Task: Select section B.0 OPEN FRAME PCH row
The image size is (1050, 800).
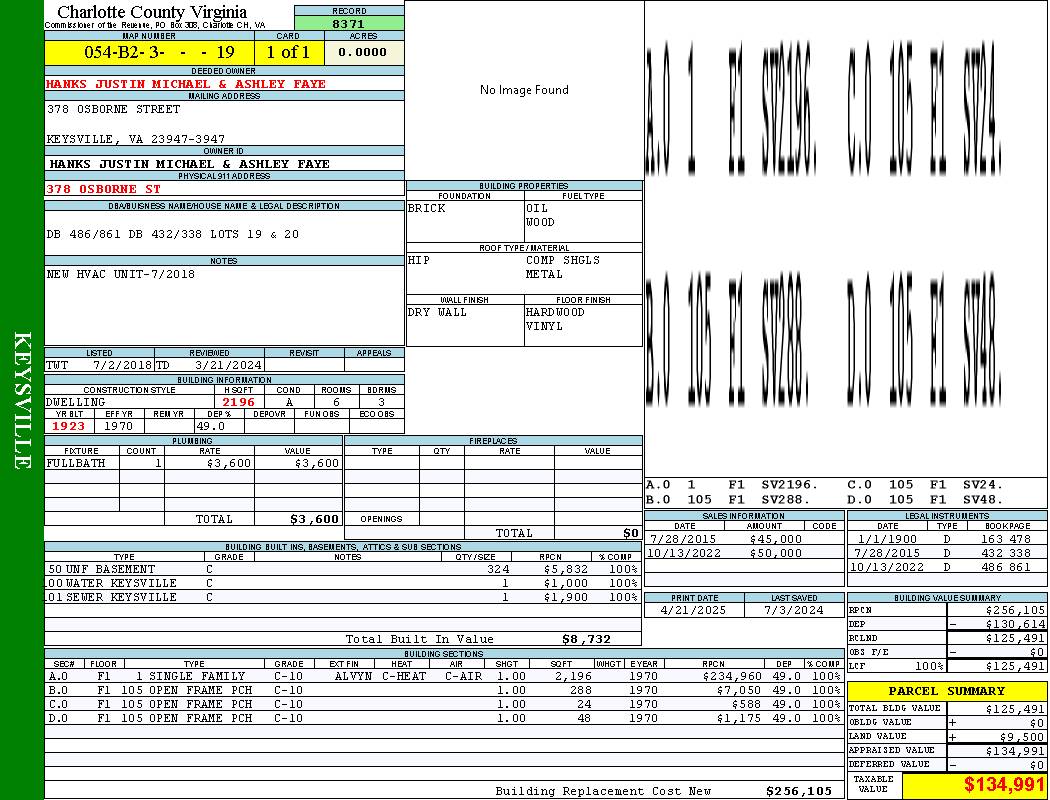Action: (x=444, y=690)
